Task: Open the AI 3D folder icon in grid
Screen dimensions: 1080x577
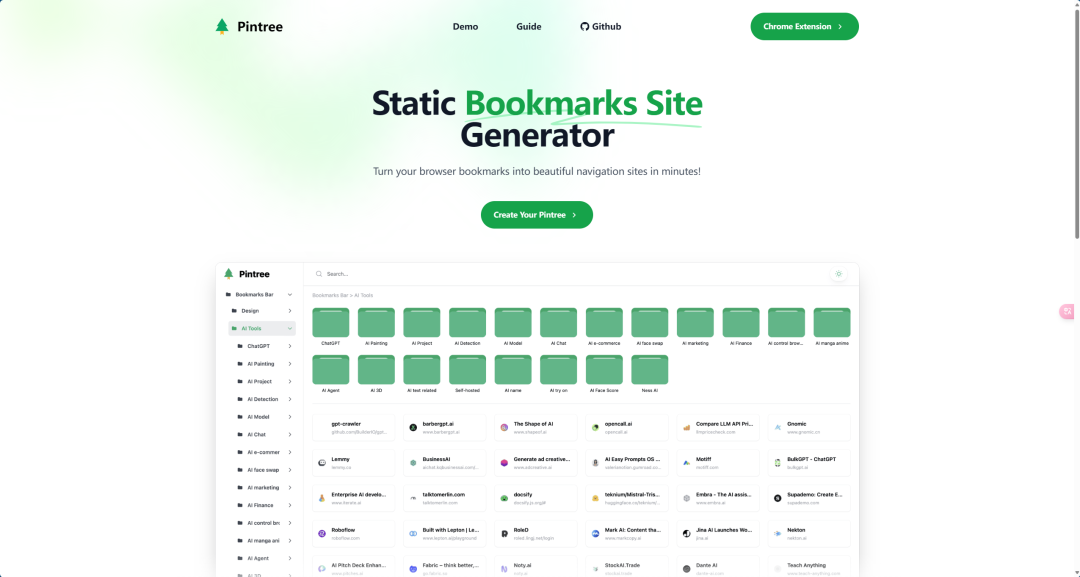Action: coord(376,370)
